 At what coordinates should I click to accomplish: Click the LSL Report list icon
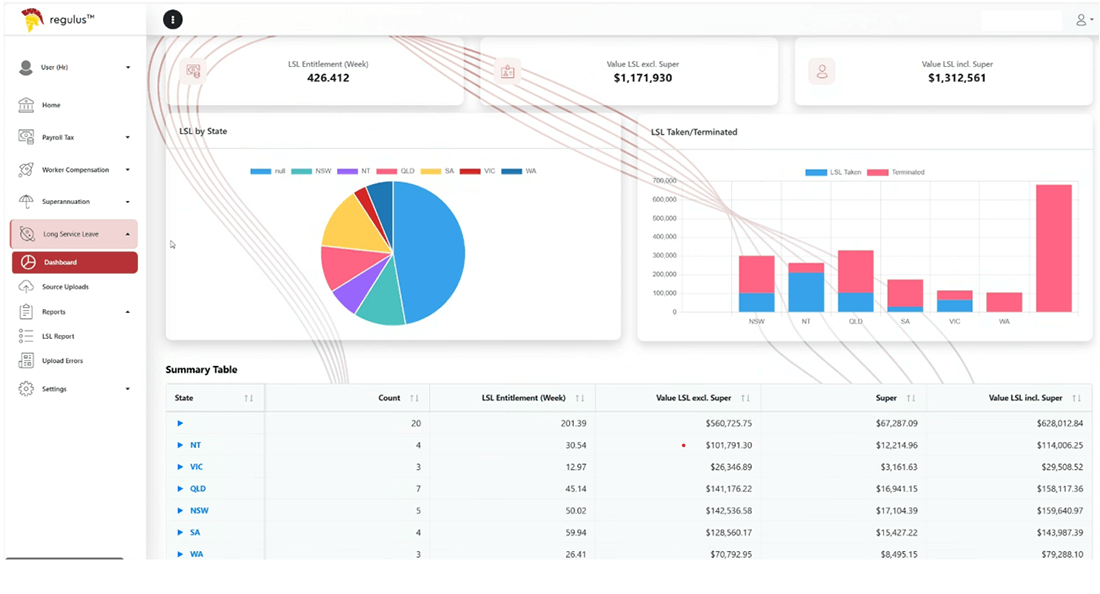pyautogui.click(x=26, y=336)
